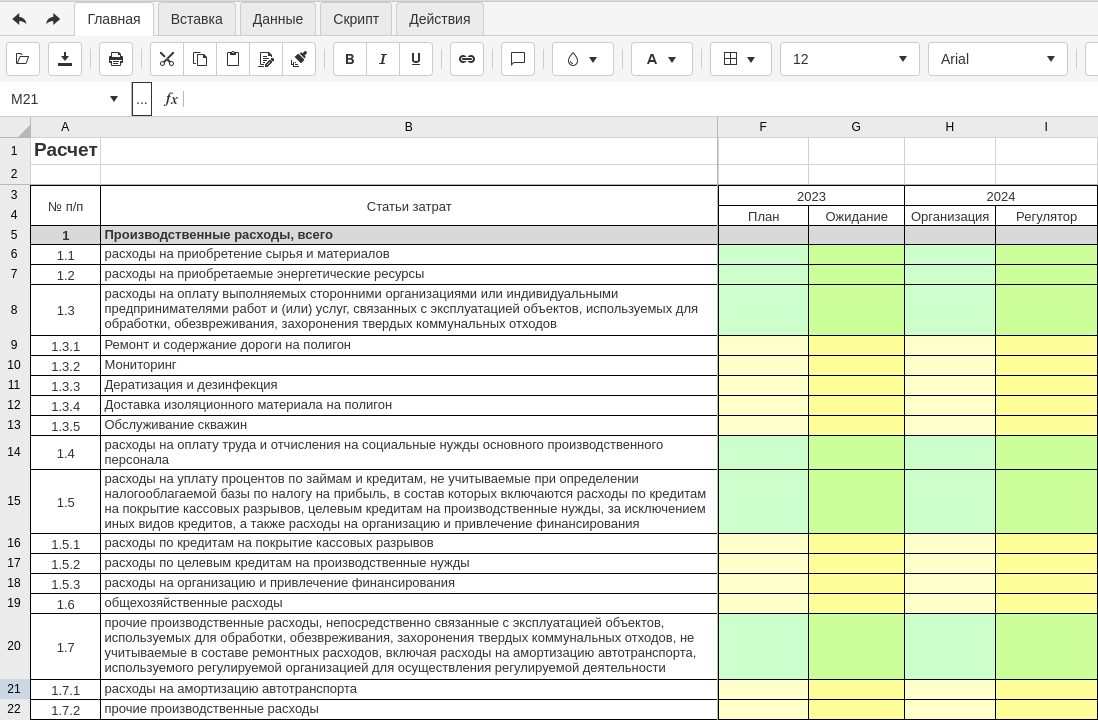Open file using the folder icon
Image resolution: width=1098 pixels, height=720 pixels.
pyautogui.click(x=23, y=59)
